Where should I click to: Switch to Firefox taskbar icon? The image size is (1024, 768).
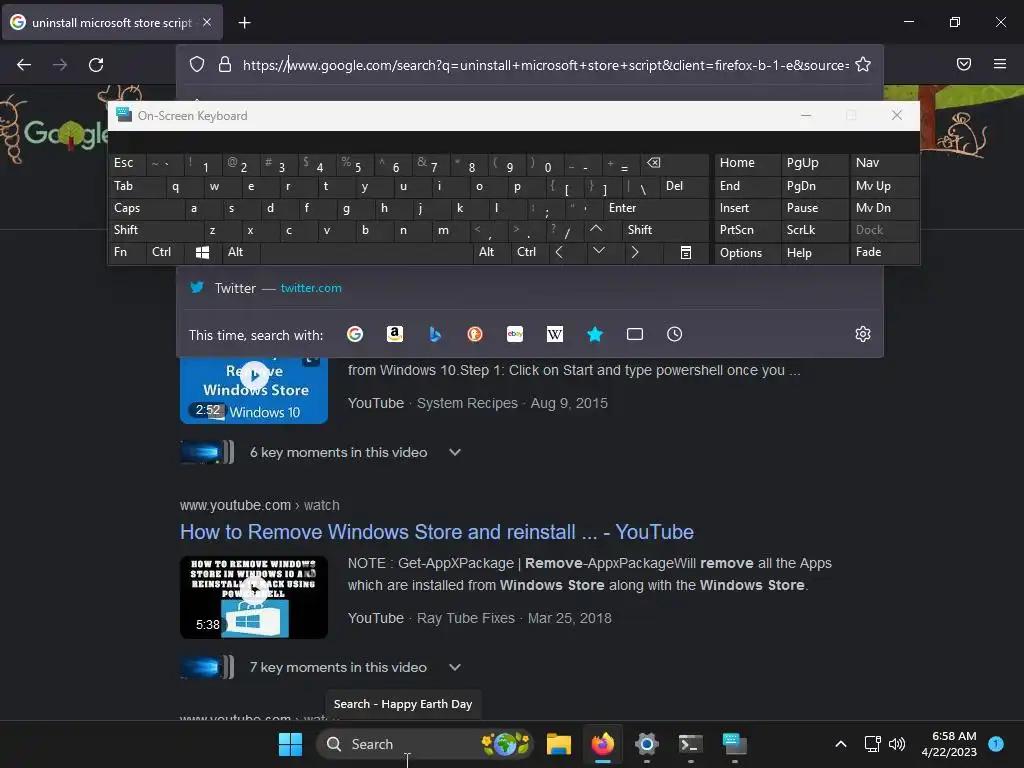point(602,744)
